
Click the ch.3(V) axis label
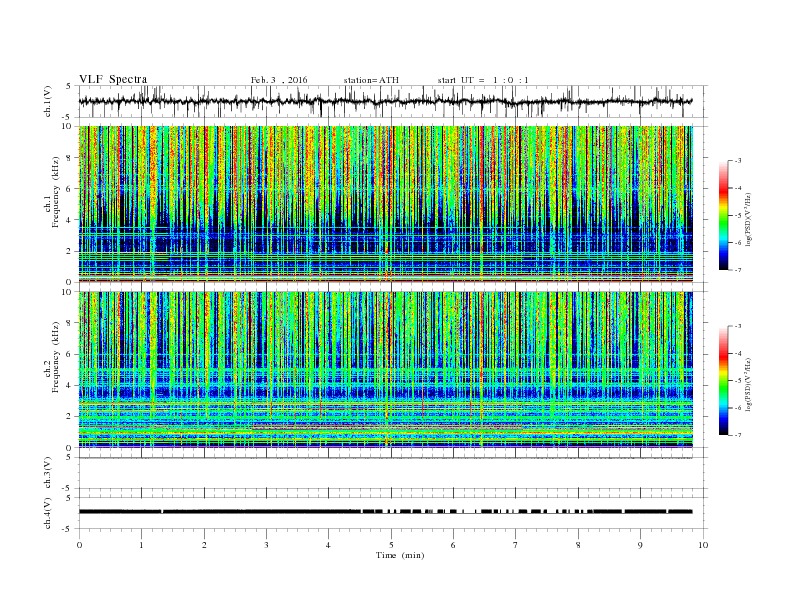pos(48,473)
